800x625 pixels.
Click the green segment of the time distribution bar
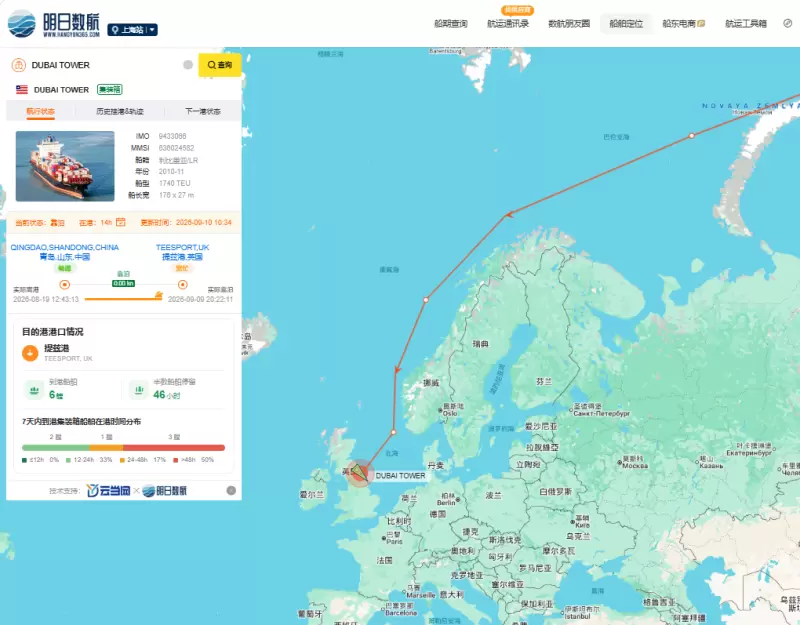[56, 448]
